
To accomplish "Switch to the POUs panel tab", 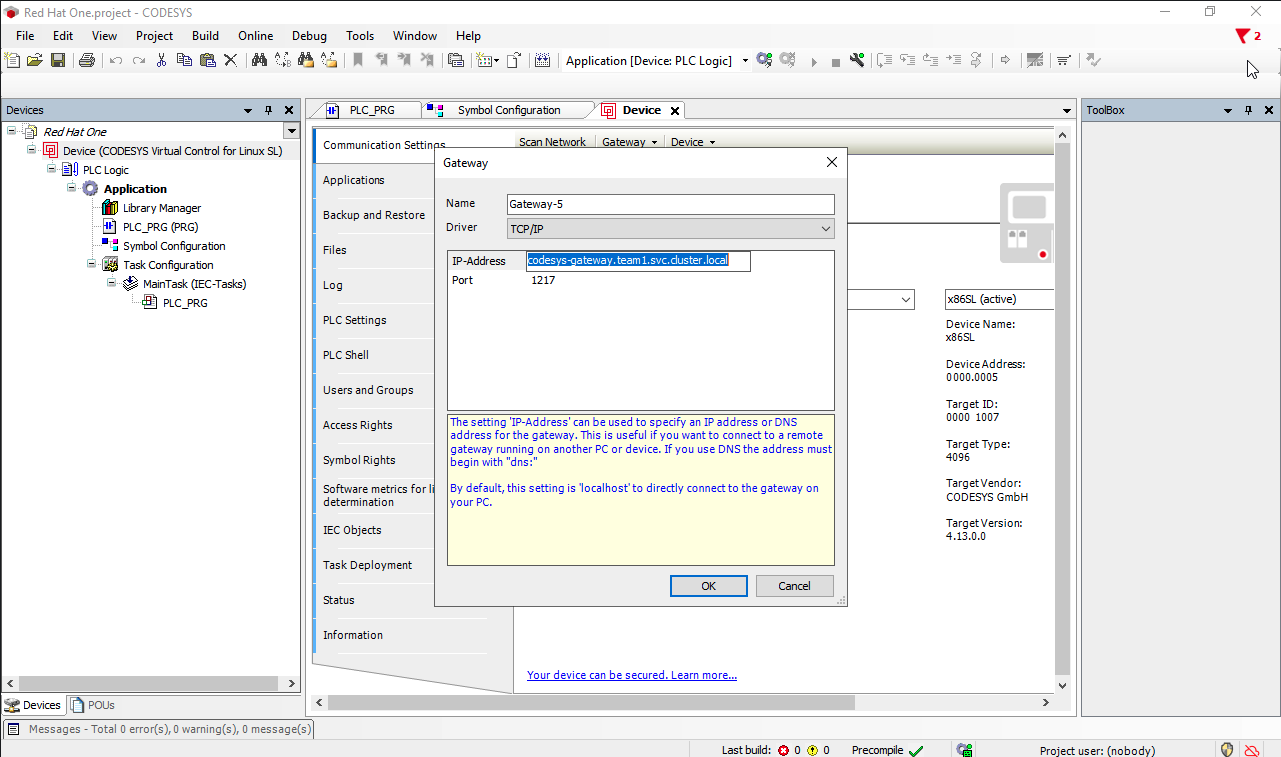I will (x=93, y=705).
